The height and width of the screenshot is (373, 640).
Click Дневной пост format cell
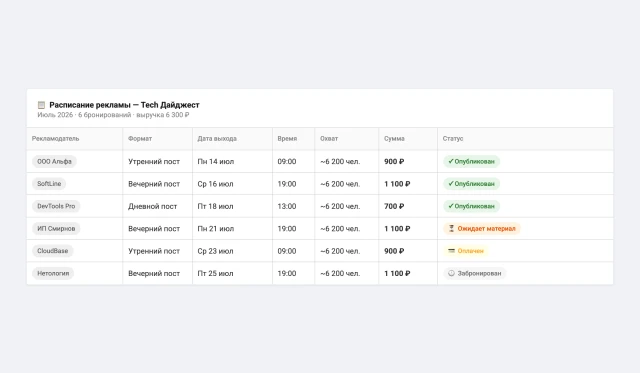click(x=153, y=206)
